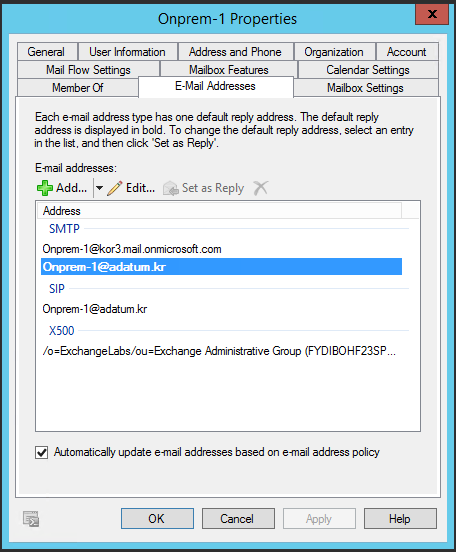Click the Set as Reply button

tap(204, 188)
